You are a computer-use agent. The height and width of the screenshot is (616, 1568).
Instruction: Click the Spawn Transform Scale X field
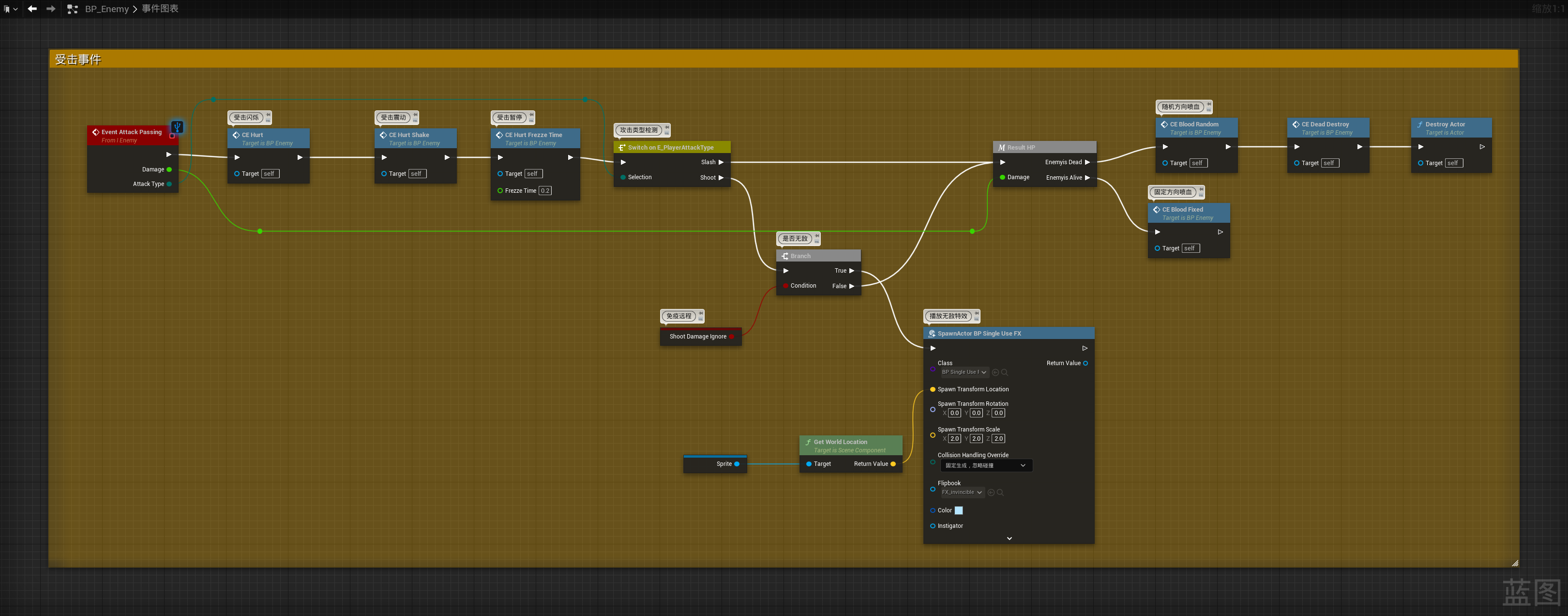point(954,439)
